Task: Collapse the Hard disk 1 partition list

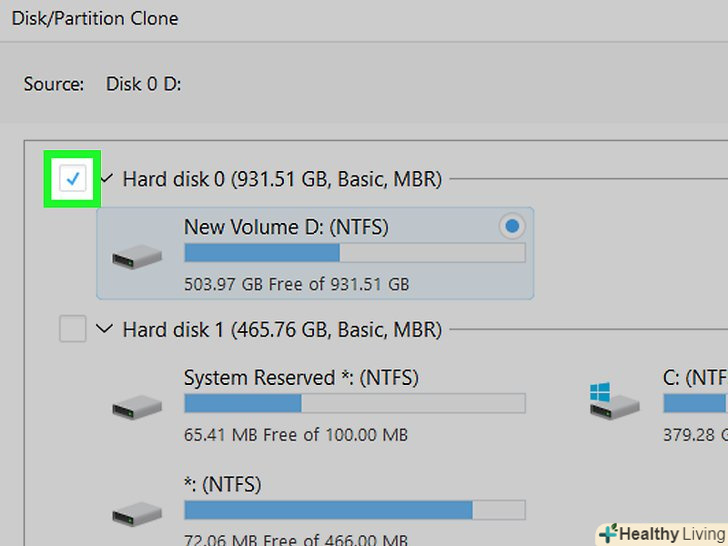Action: pos(105,328)
